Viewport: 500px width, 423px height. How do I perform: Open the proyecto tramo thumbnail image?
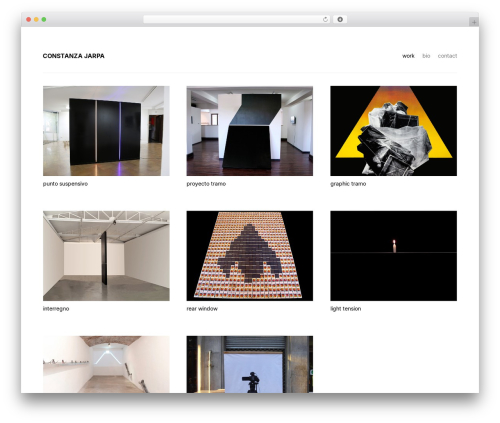click(250, 131)
